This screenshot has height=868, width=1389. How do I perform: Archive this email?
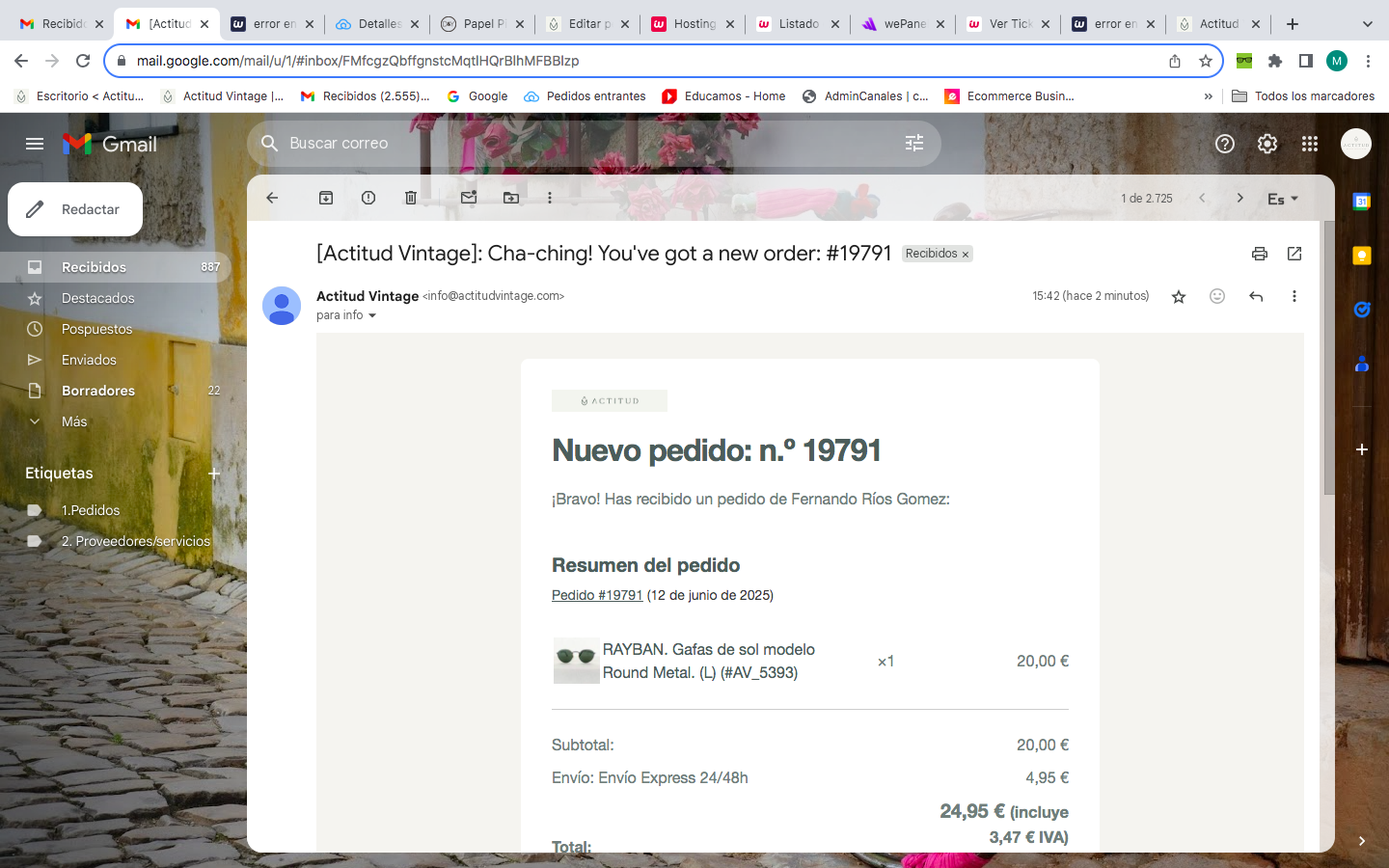(326, 198)
